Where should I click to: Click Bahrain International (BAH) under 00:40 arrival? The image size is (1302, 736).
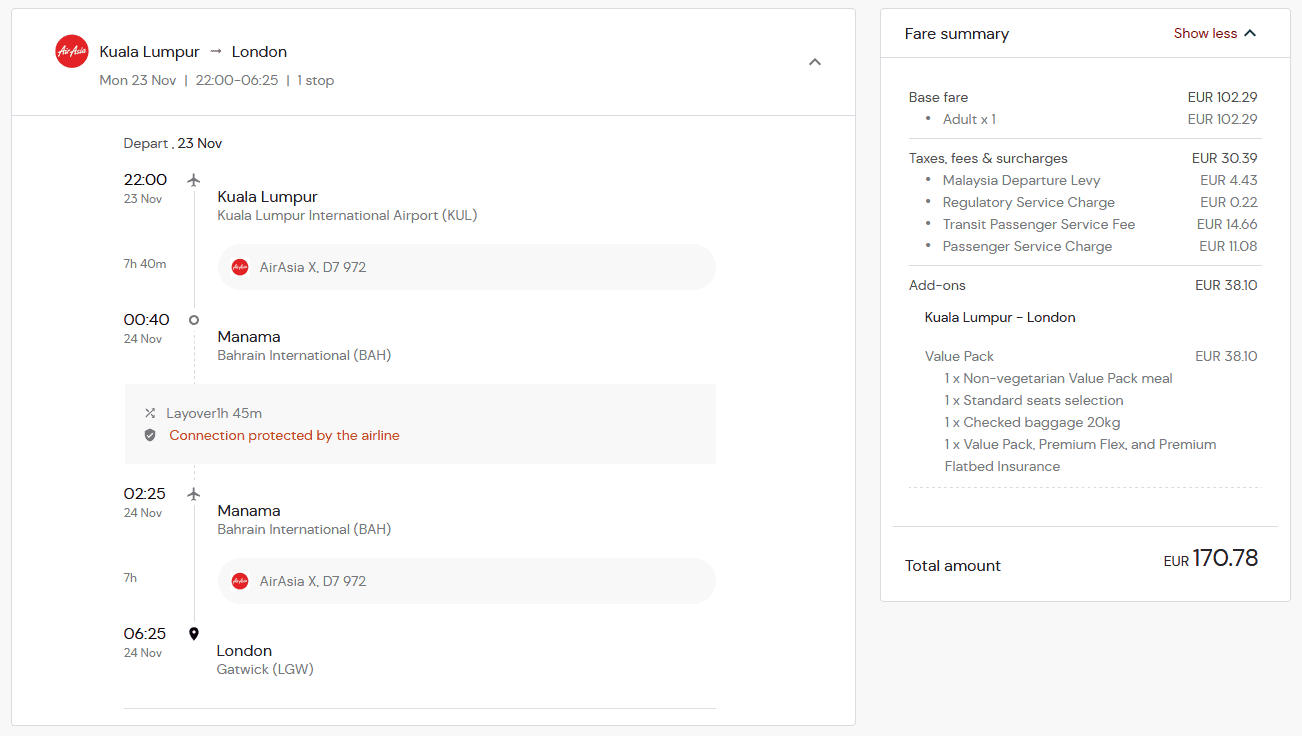tap(304, 355)
